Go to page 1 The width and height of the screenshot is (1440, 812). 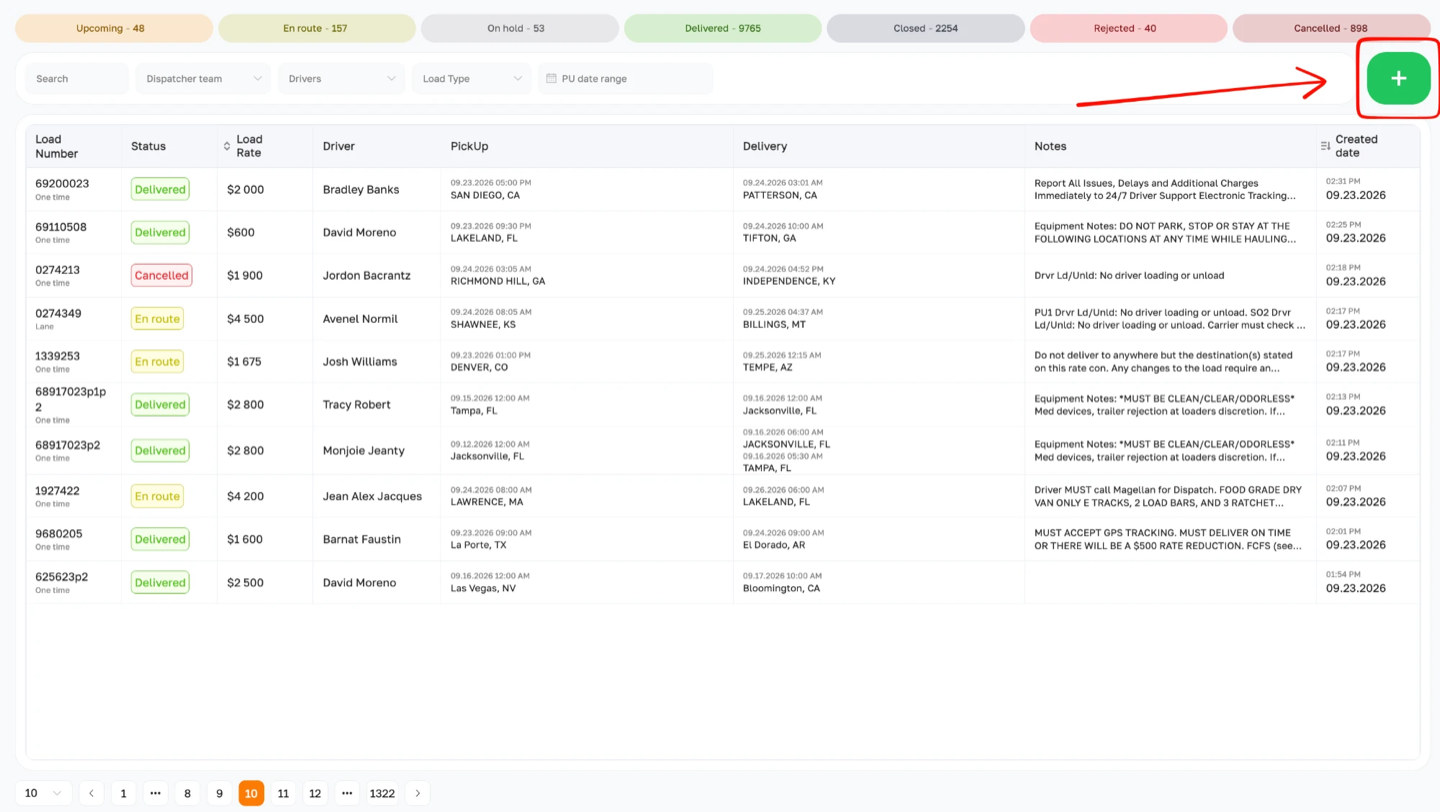click(x=123, y=793)
